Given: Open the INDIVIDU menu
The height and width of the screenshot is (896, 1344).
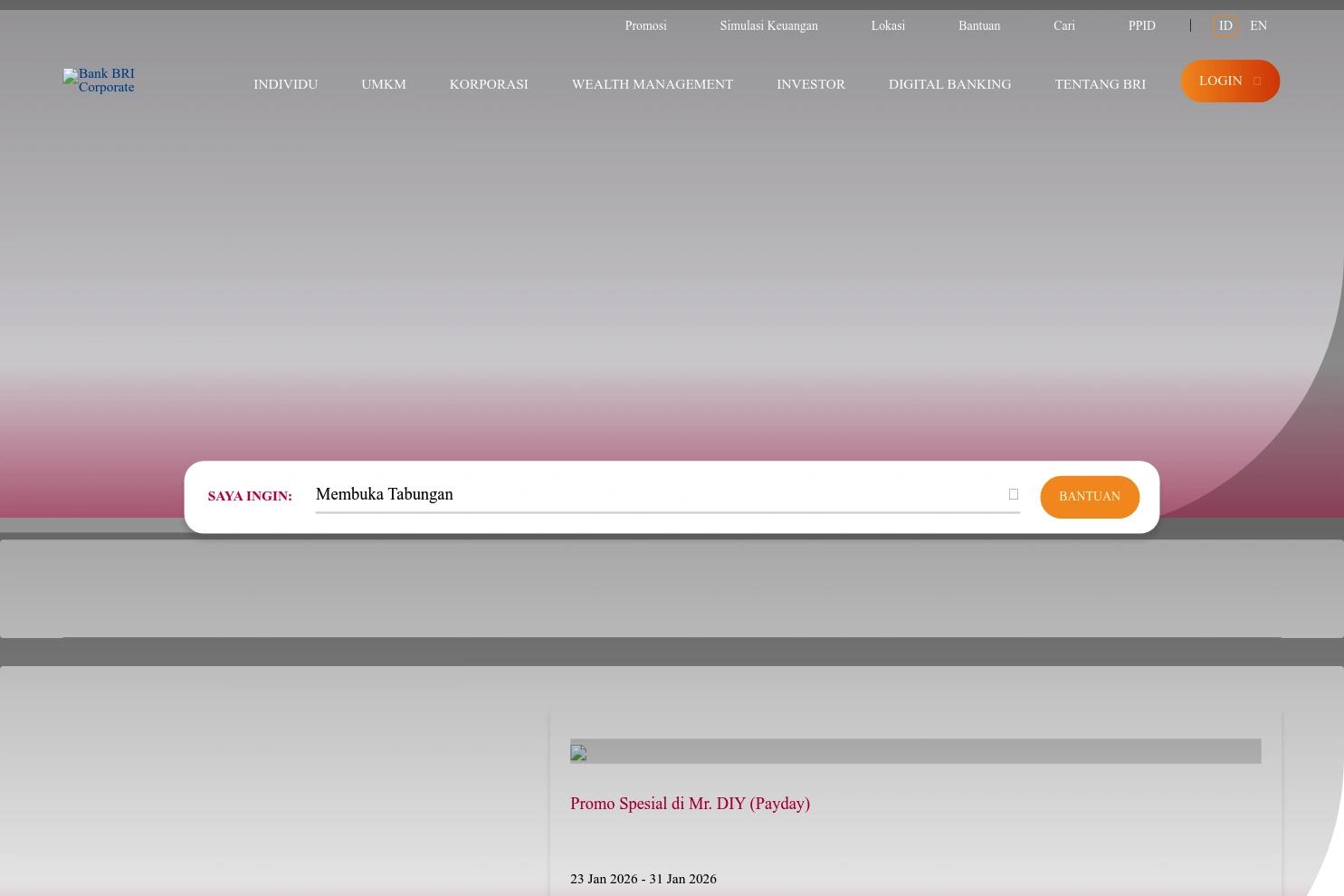Looking at the screenshot, I should coord(285,84).
